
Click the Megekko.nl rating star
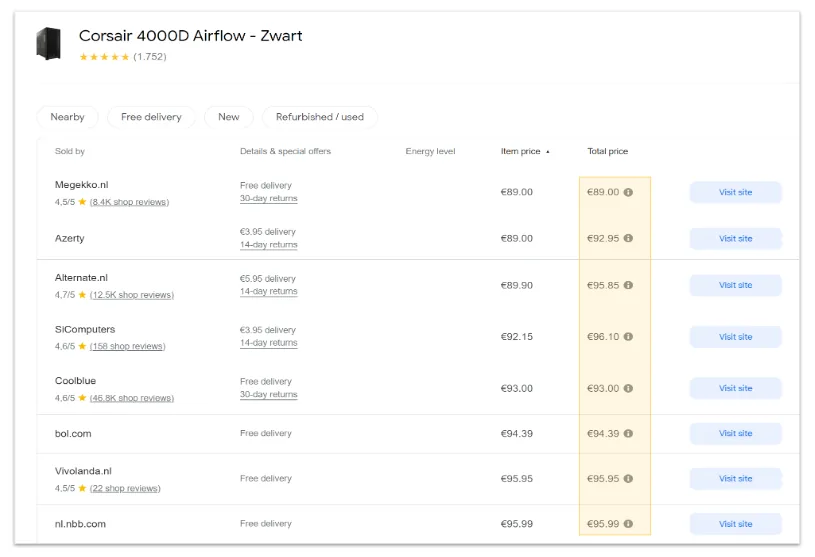pyautogui.click(x=82, y=202)
